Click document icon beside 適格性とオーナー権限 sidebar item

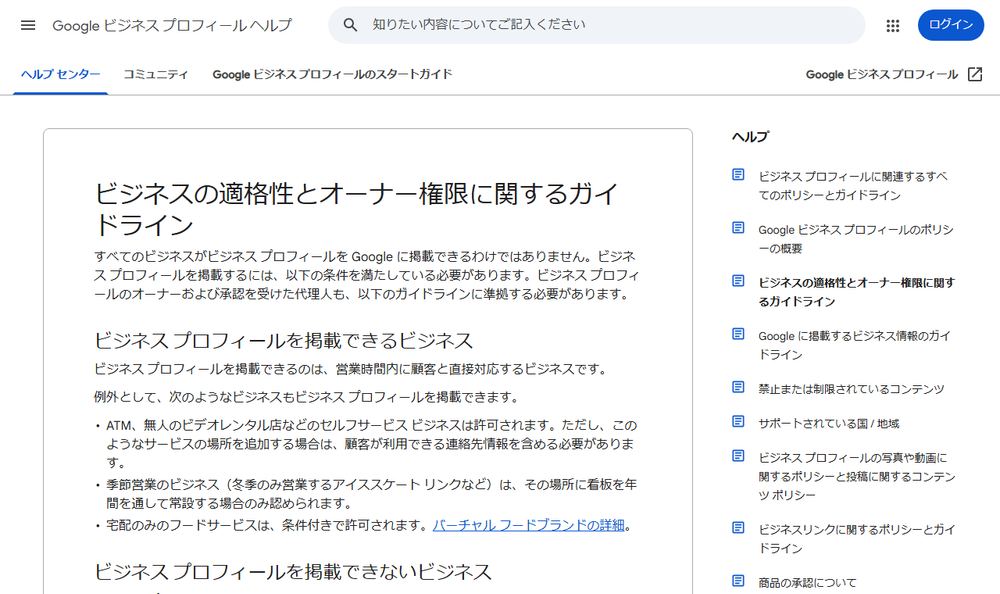(x=738, y=281)
